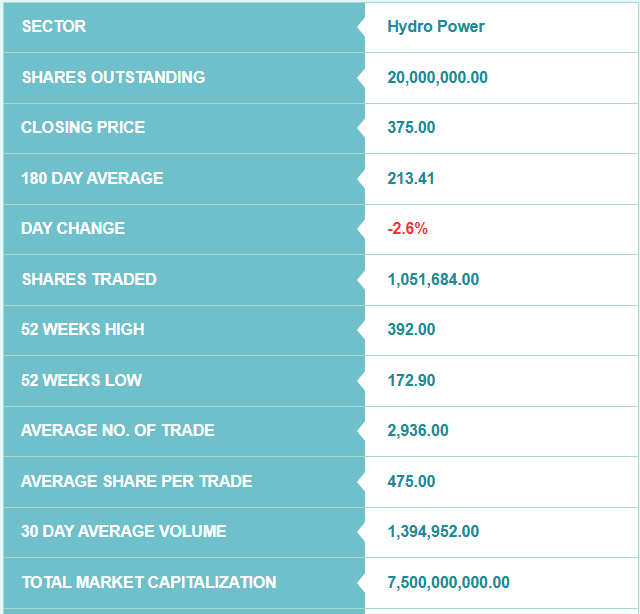
Task: Click the 1,394,952.00 average volume value
Action: pyautogui.click(x=433, y=531)
